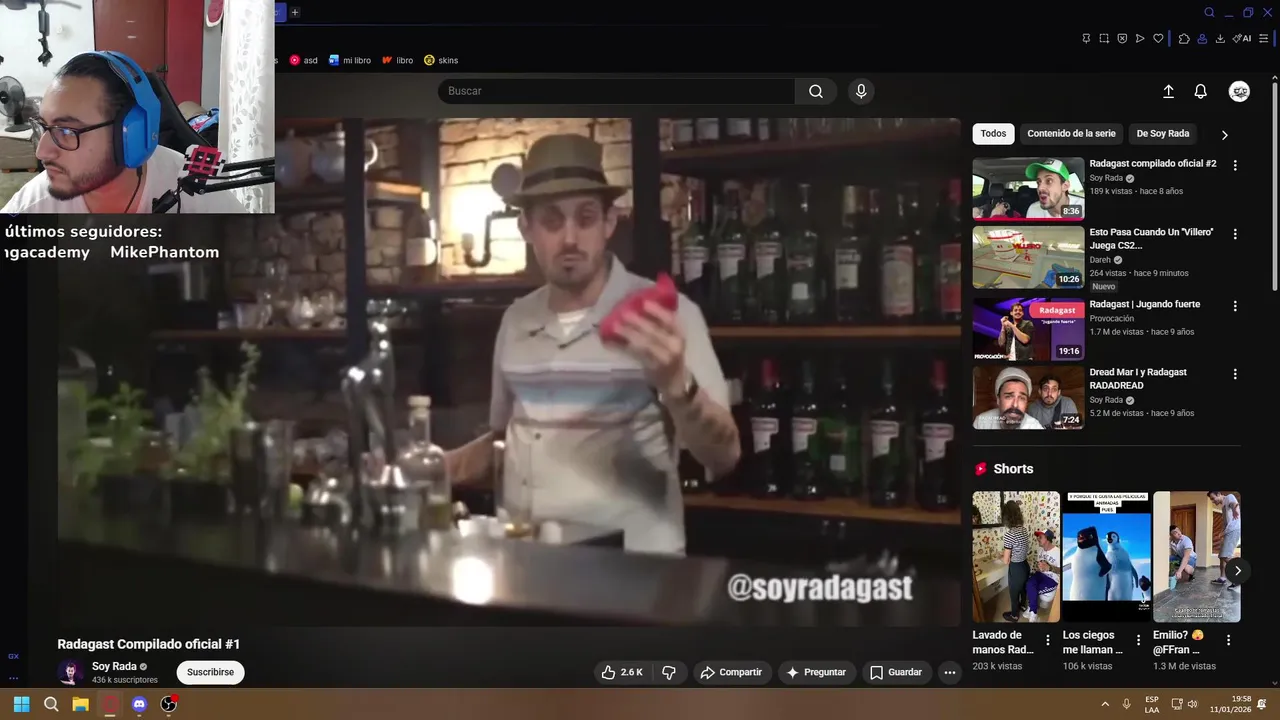1280x720 pixels.
Task: Select the Contenido de la serie chip
Action: [x=1071, y=133]
